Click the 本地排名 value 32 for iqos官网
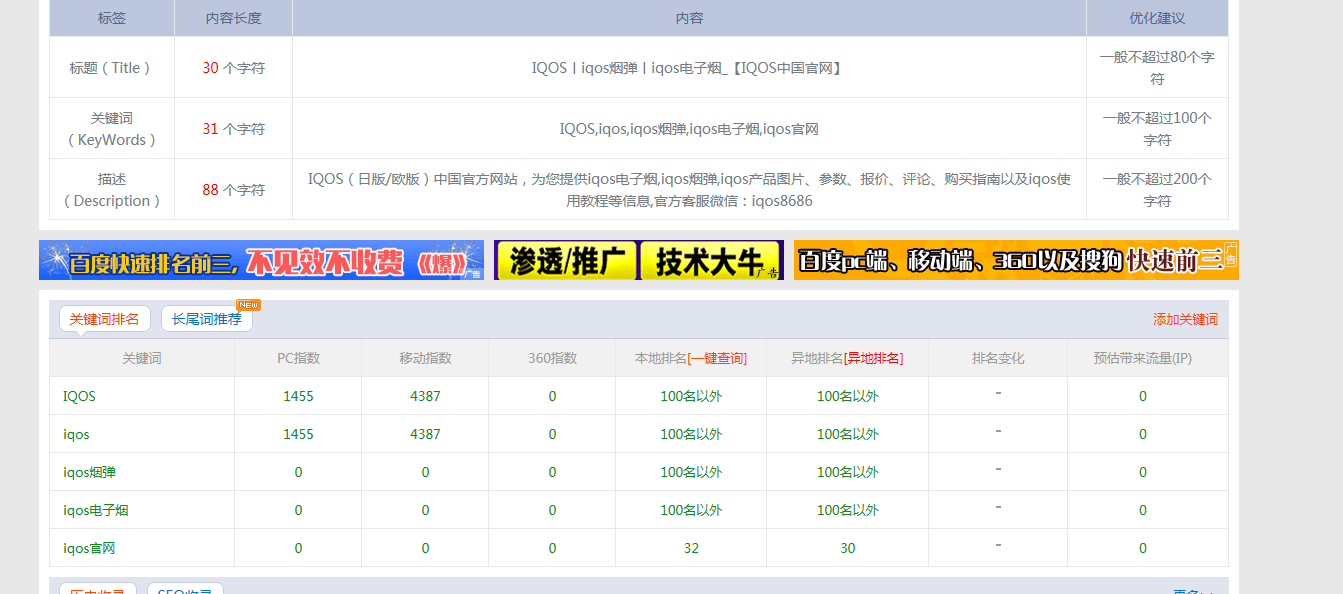Screen dimensions: 1343x594 (x=691, y=548)
